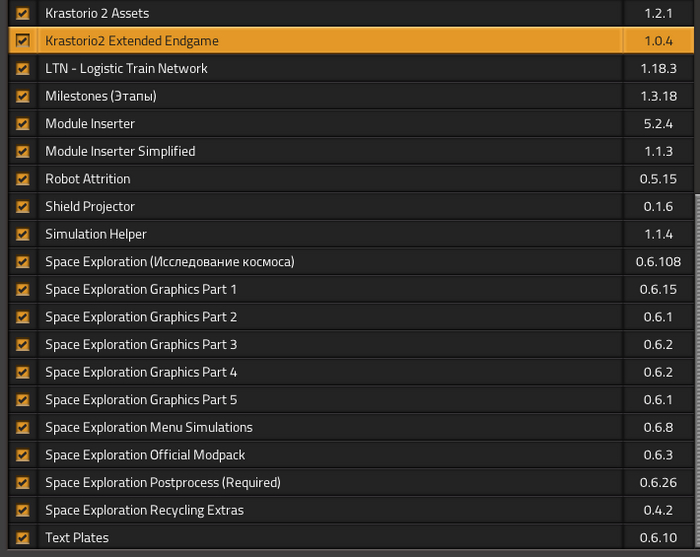This screenshot has width=700, height=557.
Task: Toggle Space Exploration Graphics Part 3 checkbox
Action: 22,345
